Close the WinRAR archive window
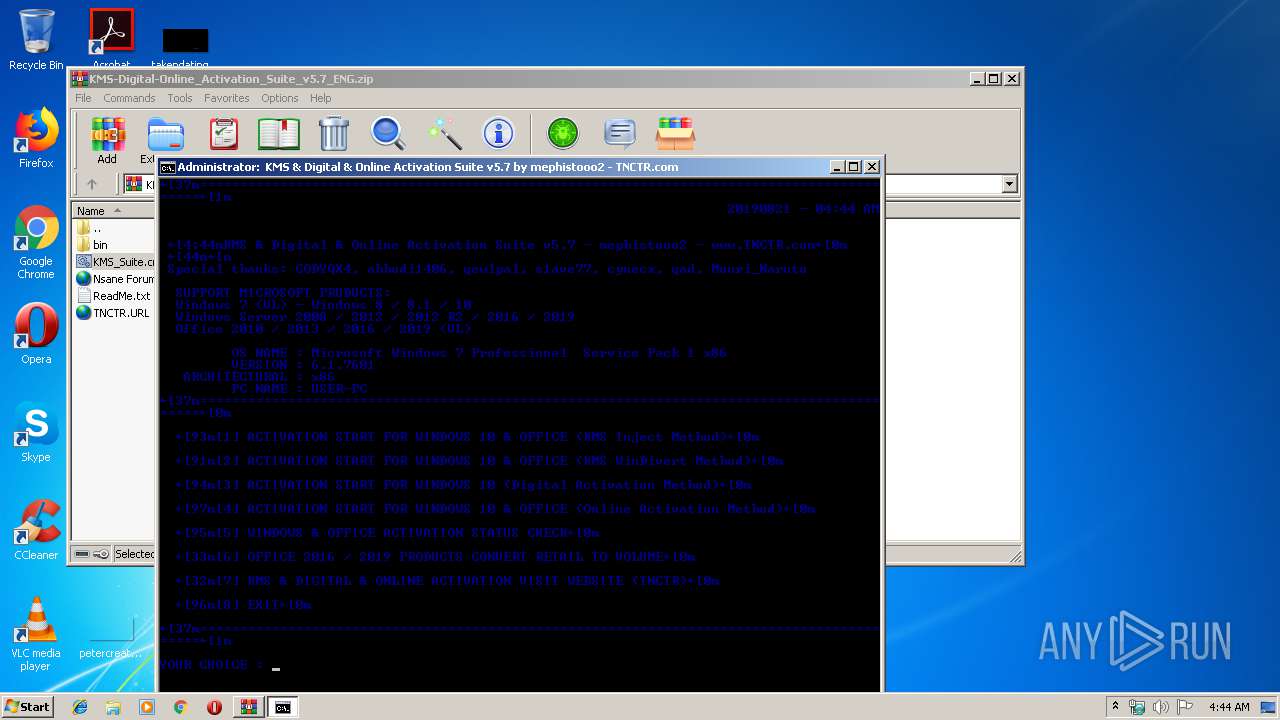This screenshot has height=720, width=1280. pos(1012,79)
